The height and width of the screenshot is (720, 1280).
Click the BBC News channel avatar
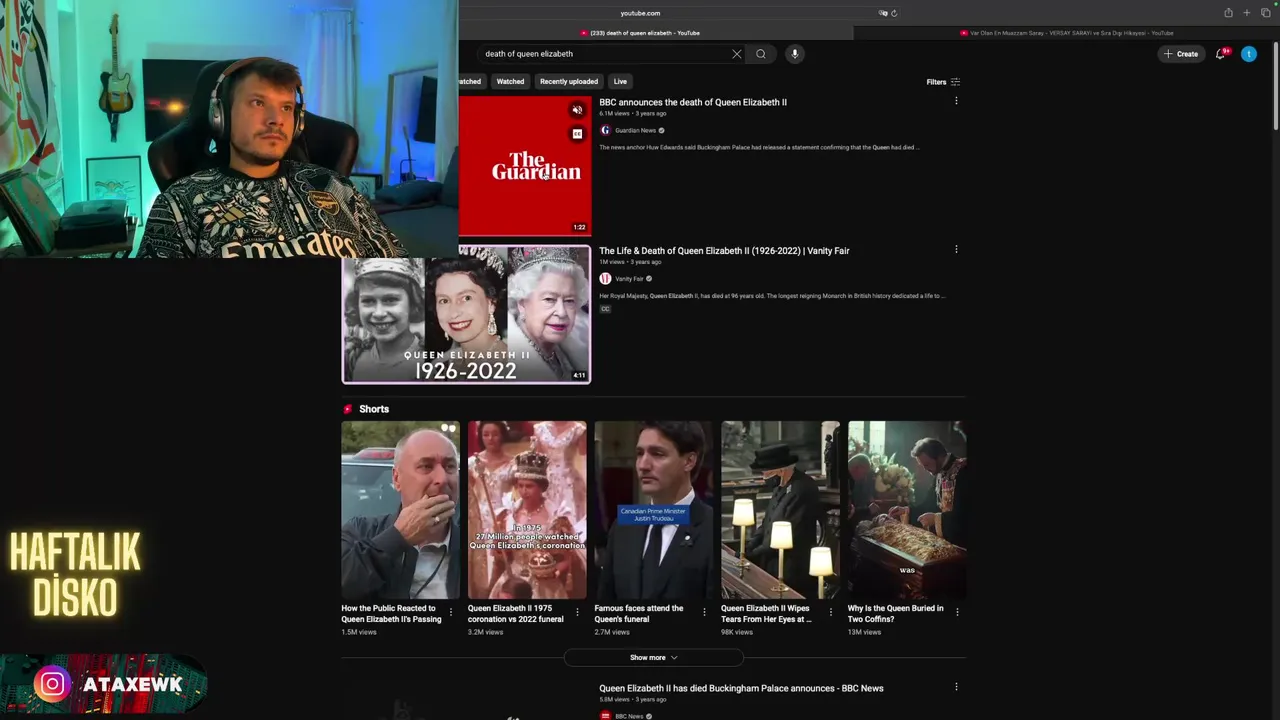[605, 716]
